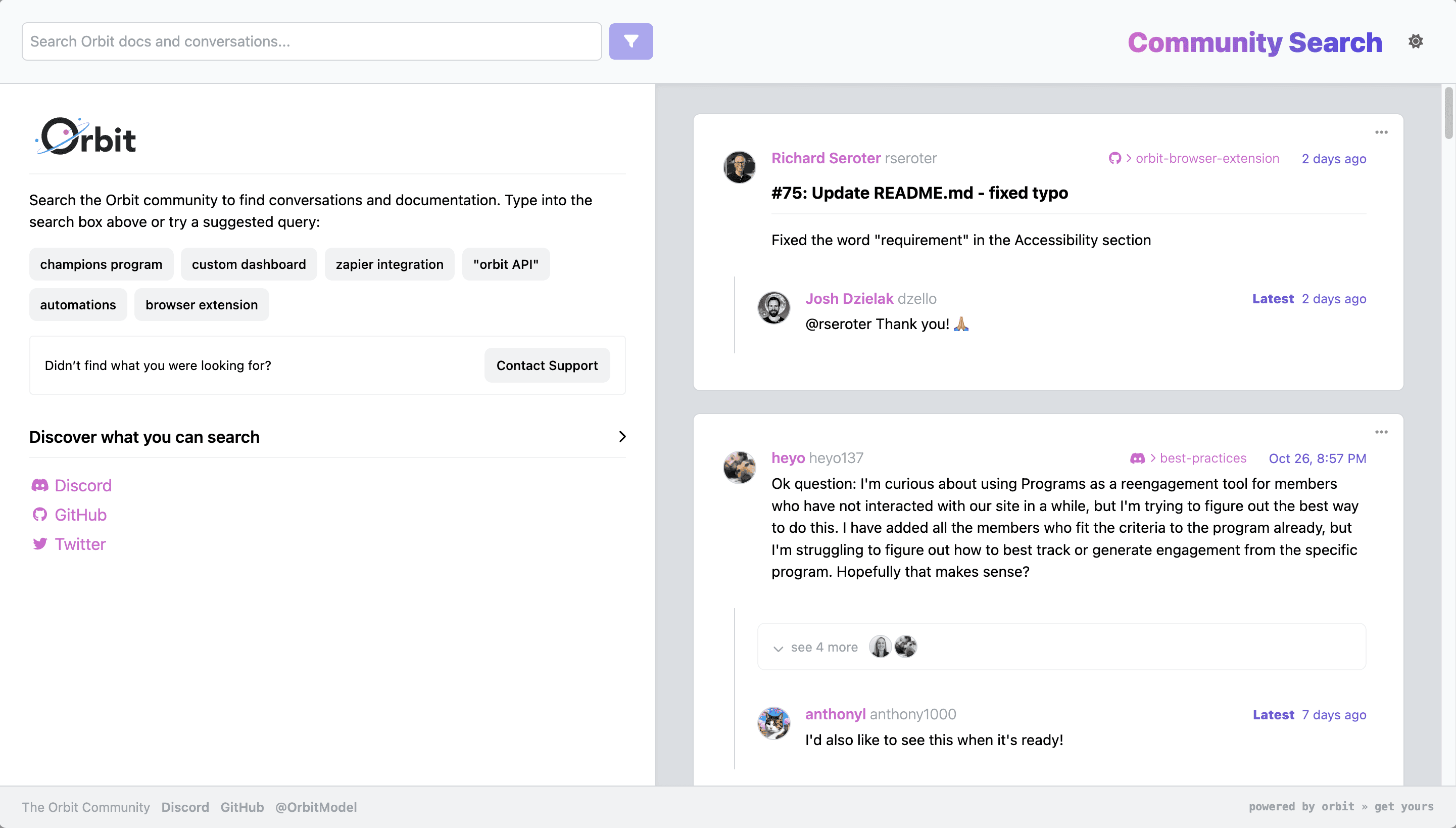Image resolution: width=1456 pixels, height=828 pixels.
Task: Open Josh Dzielak's profile name link
Action: [849, 299]
